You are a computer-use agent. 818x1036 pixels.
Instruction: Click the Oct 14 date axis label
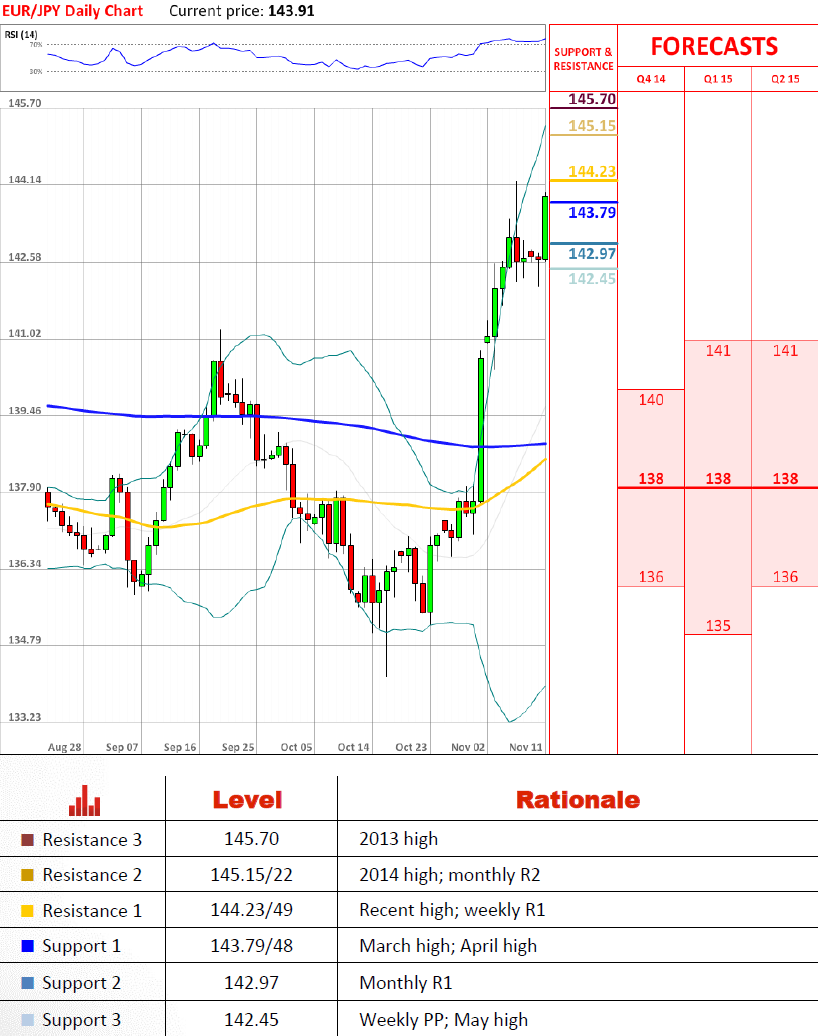353,747
